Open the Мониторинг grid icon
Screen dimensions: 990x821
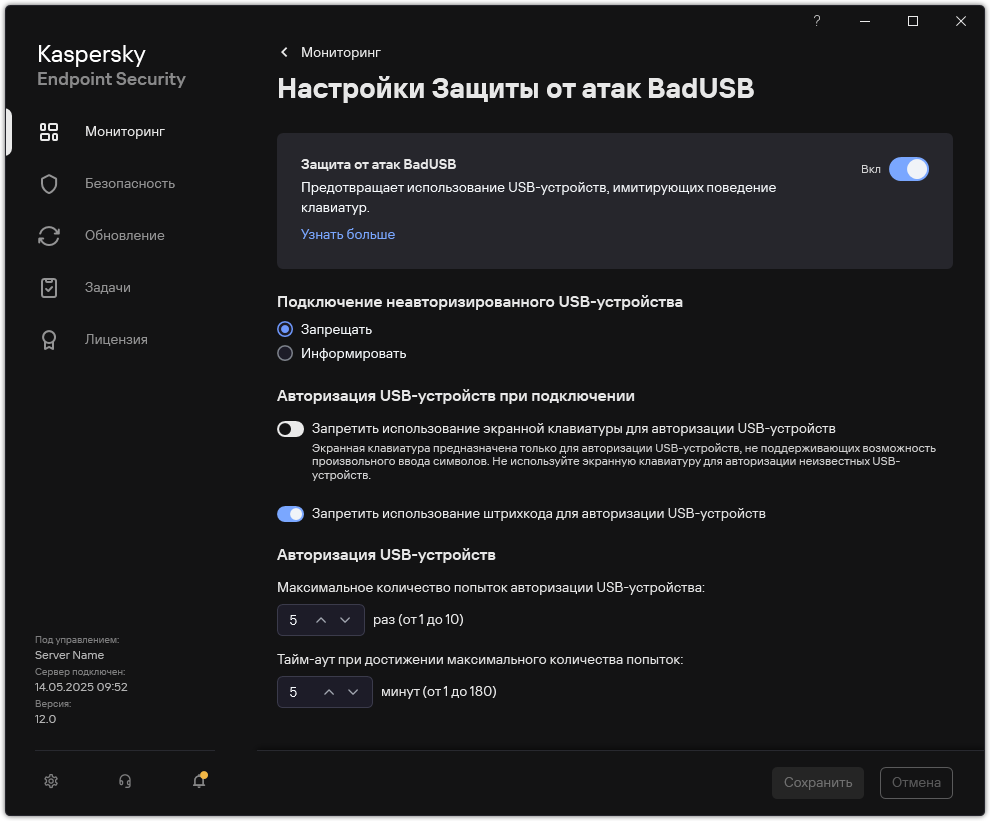pyautogui.click(x=48, y=131)
